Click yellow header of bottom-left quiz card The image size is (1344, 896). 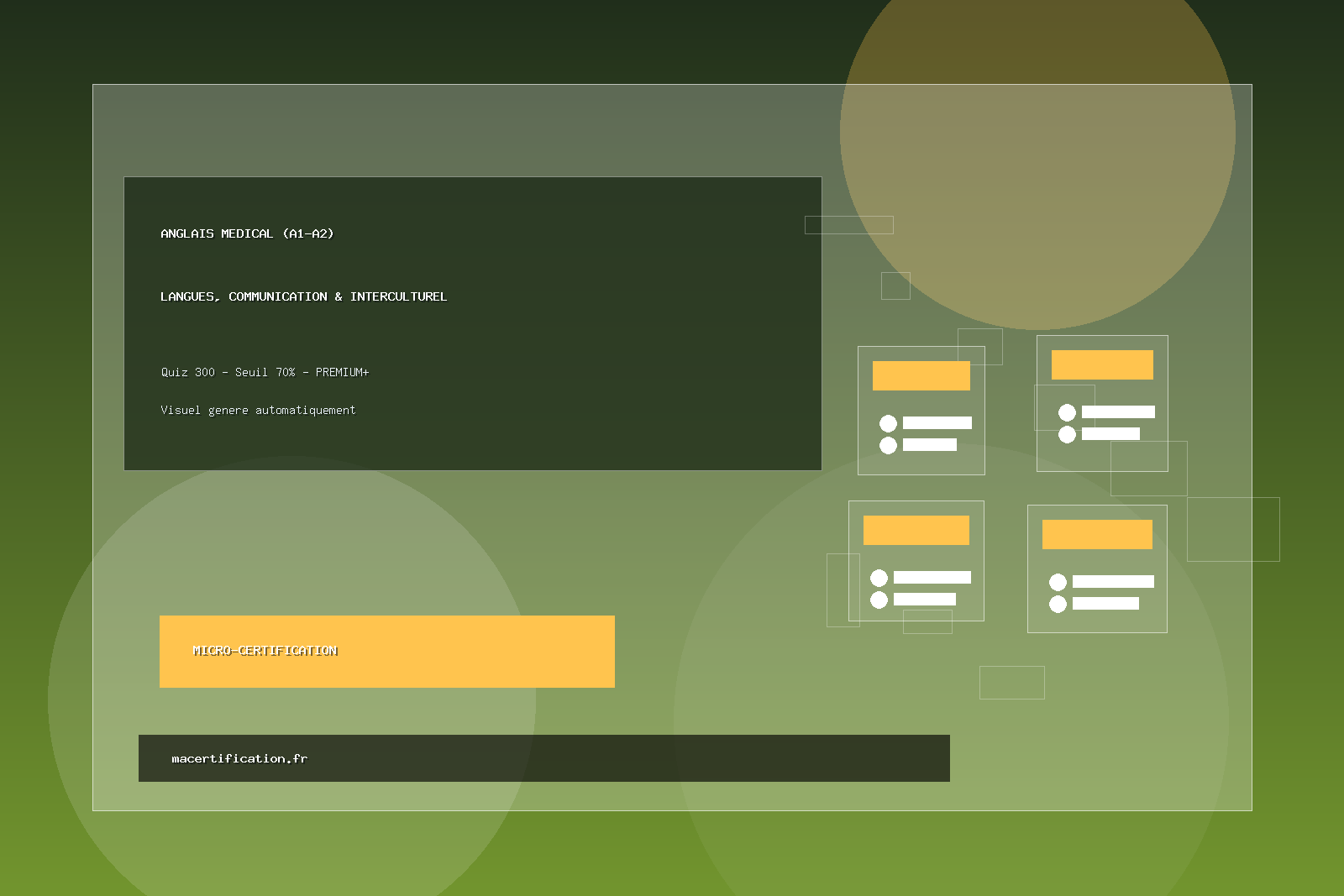coord(916,530)
